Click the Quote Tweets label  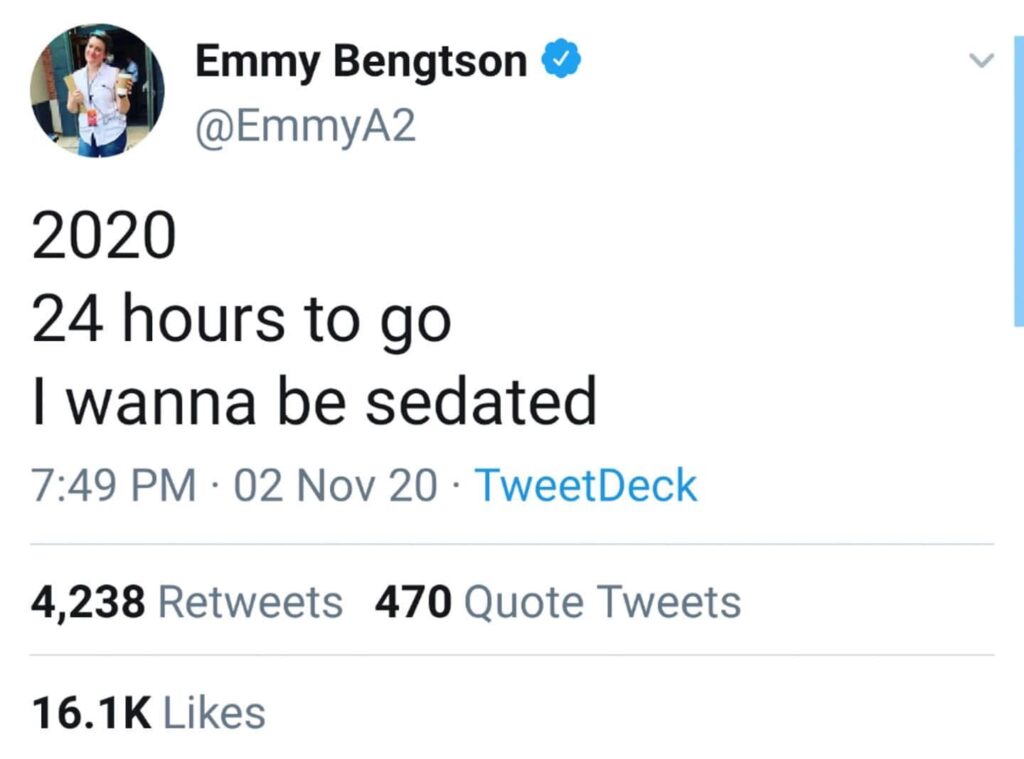coord(603,602)
